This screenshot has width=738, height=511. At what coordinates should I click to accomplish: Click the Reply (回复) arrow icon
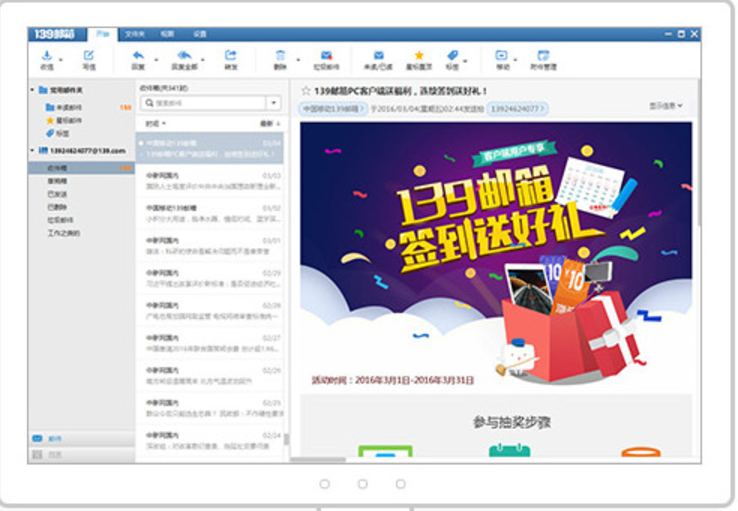coord(138,56)
